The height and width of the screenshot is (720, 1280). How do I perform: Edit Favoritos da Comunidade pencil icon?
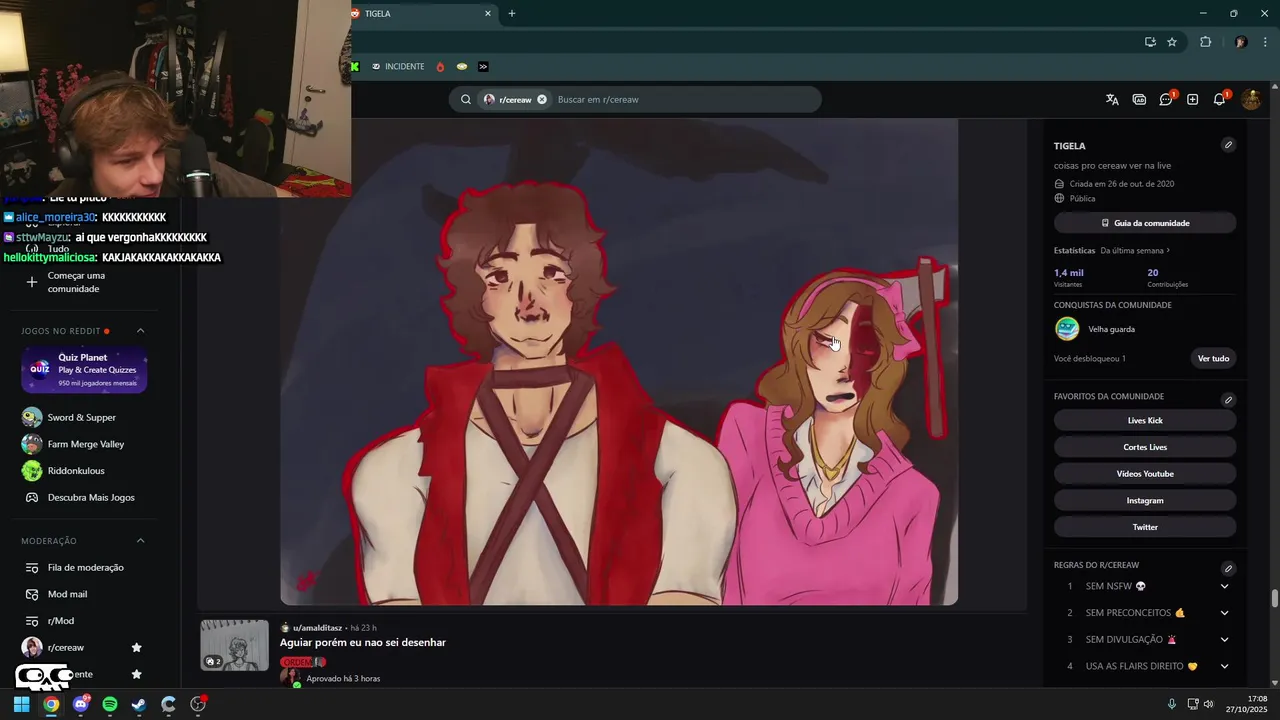point(1228,400)
